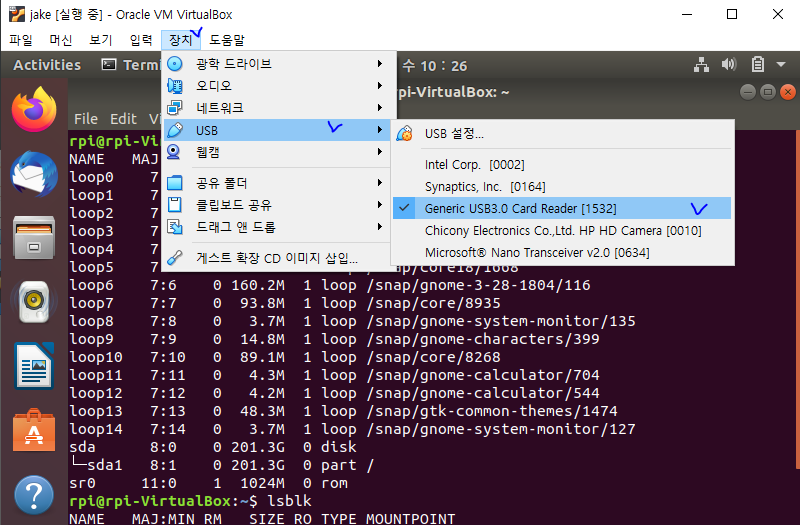Screen dimensions: 800x525
Task: Maximize the terminal window
Action: 768,92
